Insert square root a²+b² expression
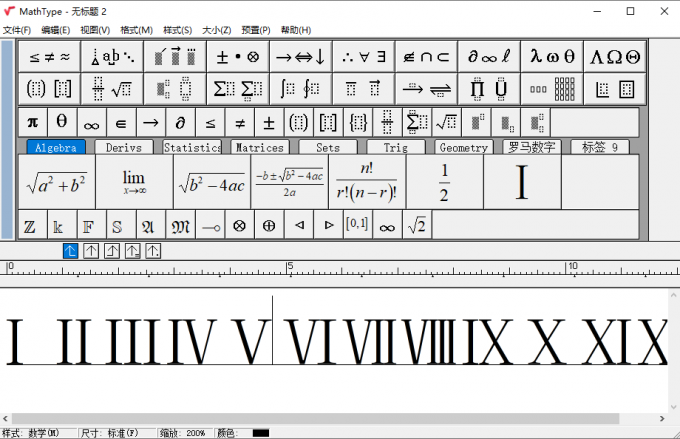Viewport: 680px width, 439px height. pos(57,182)
